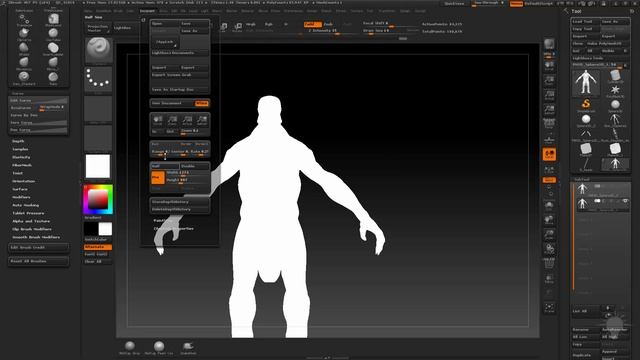Toggle the Mrgb button

(x=251, y=24)
